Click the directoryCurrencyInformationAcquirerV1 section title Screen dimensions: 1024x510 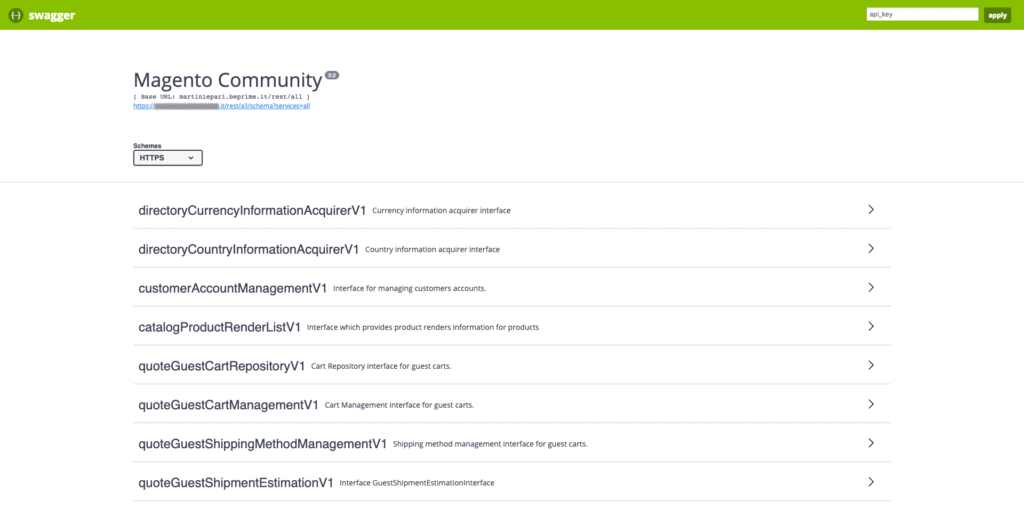[252, 210]
